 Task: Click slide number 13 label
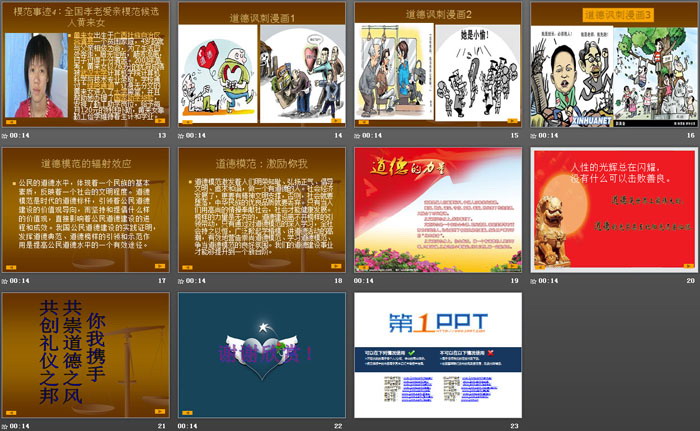(162, 135)
